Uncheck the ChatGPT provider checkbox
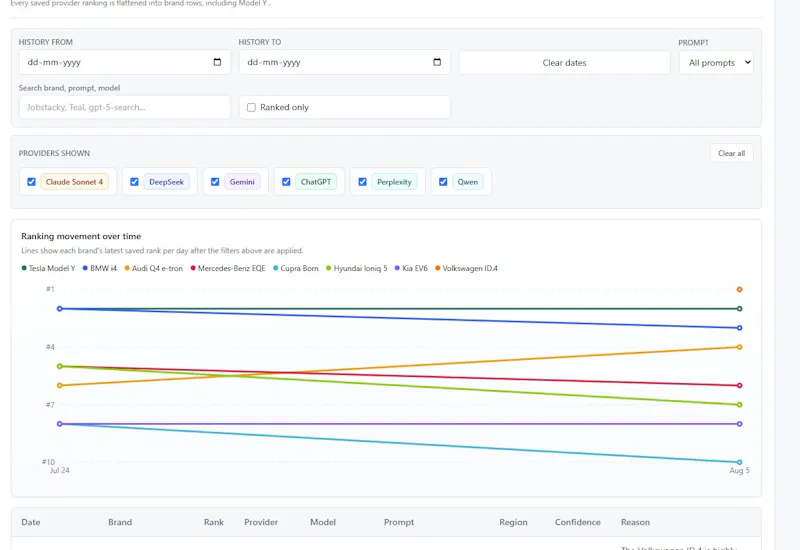 tap(286, 182)
